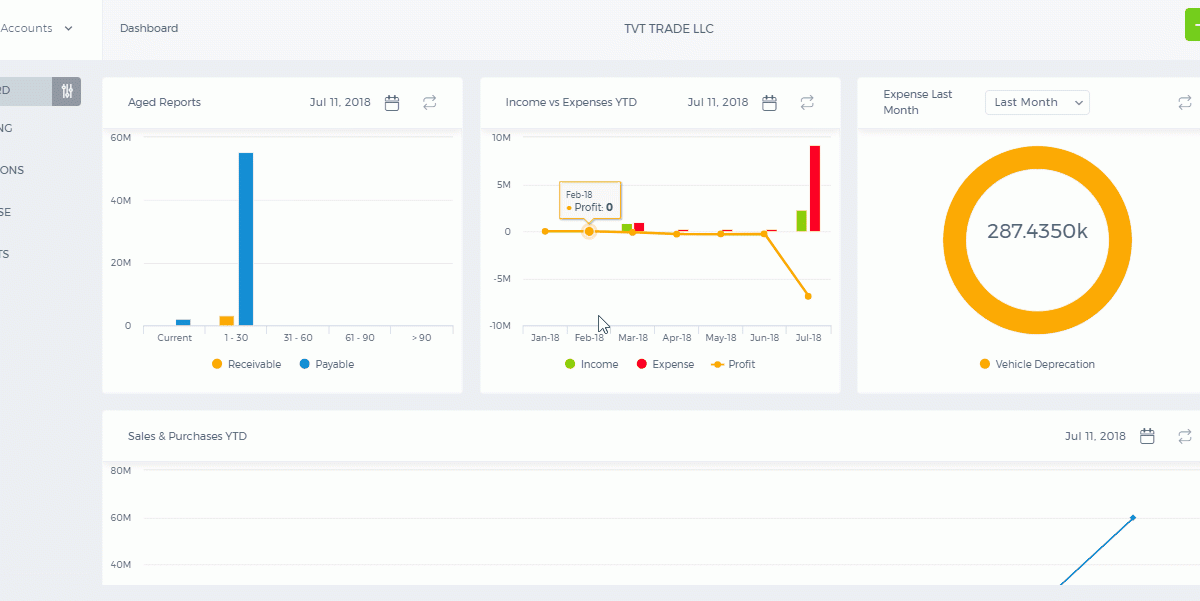Click the green Jul-18 Income bar
Screen dimensions: 1200x601
pyautogui.click(x=801, y=221)
